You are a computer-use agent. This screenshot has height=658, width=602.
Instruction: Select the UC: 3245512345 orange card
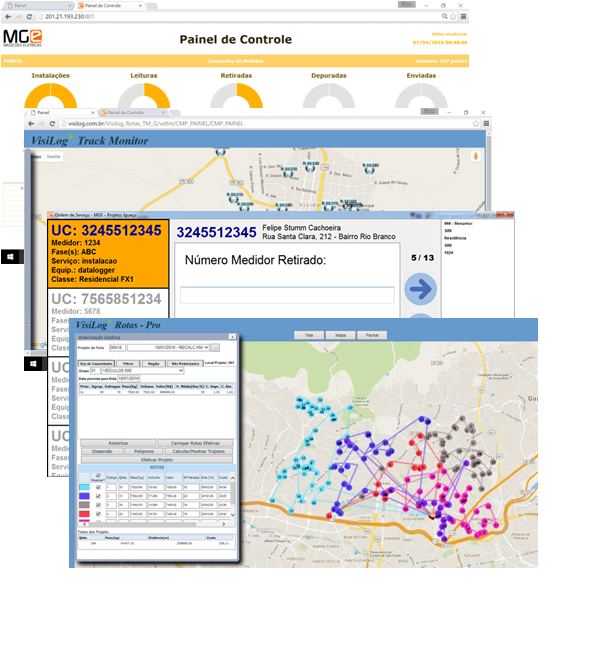click(108, 254)
